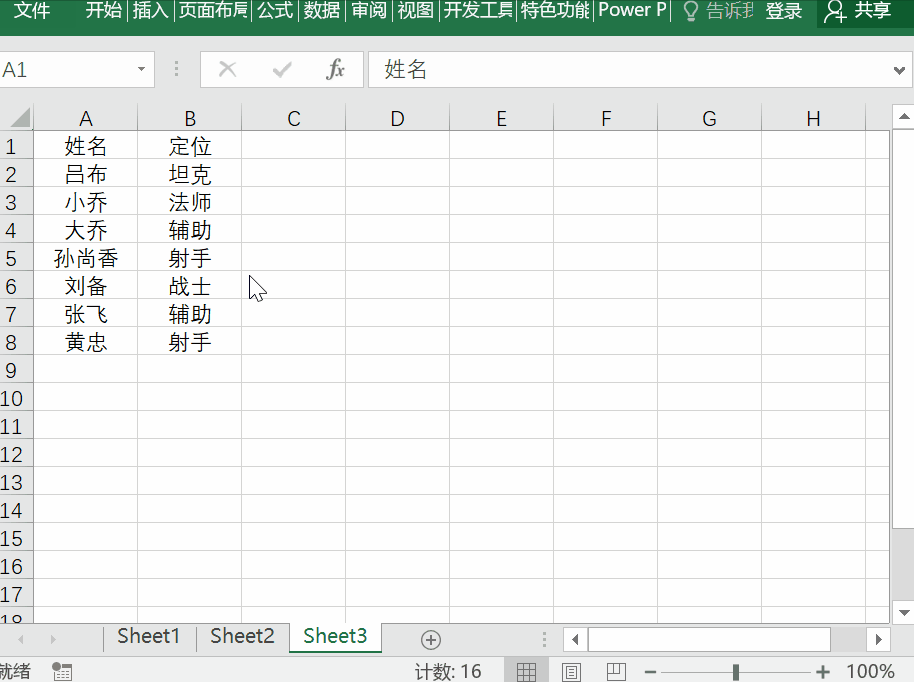914x682 pixels.
Task: Click zoom out minus button
Action: pos(651,672)
